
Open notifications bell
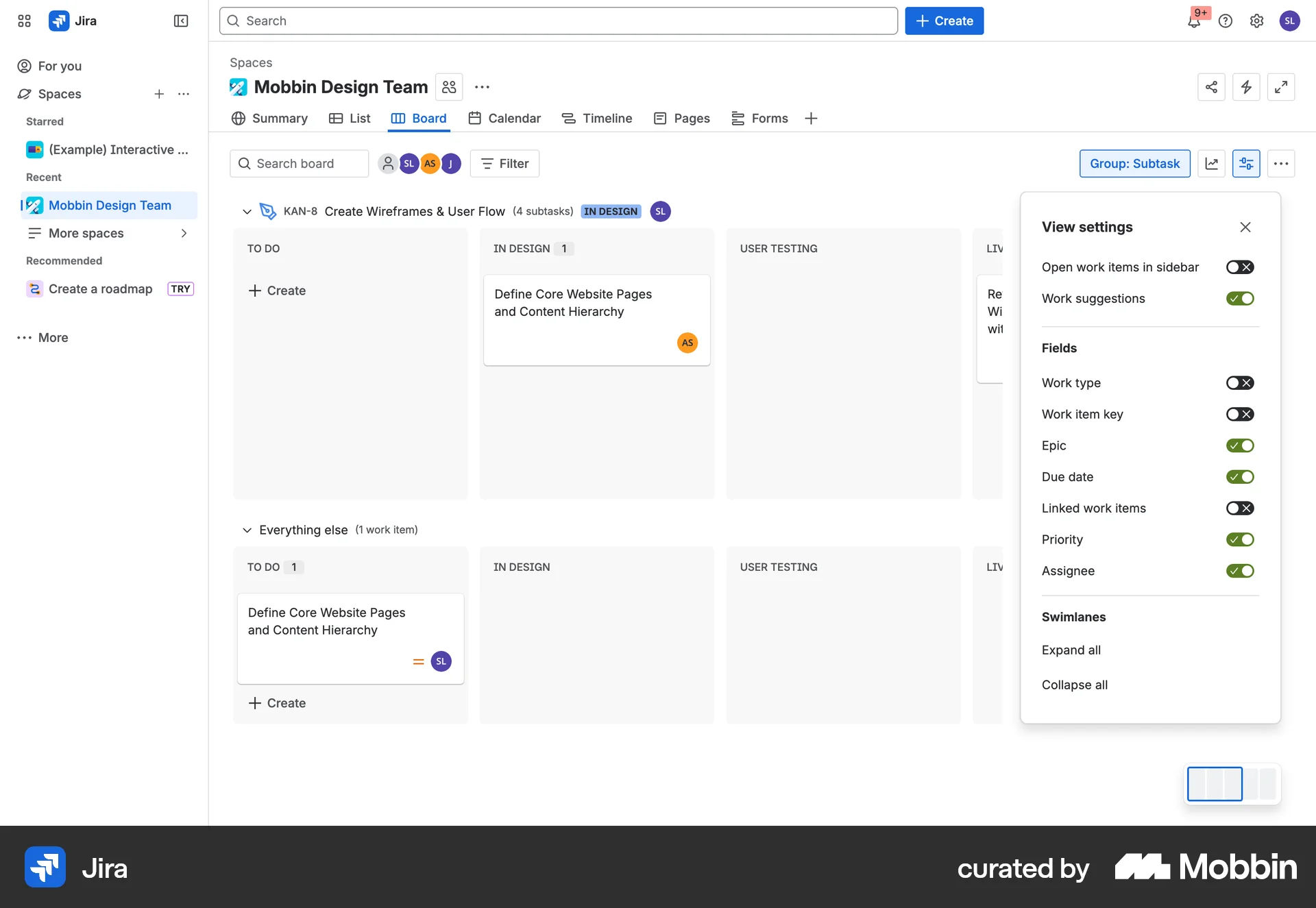(x=1194, y=21)
